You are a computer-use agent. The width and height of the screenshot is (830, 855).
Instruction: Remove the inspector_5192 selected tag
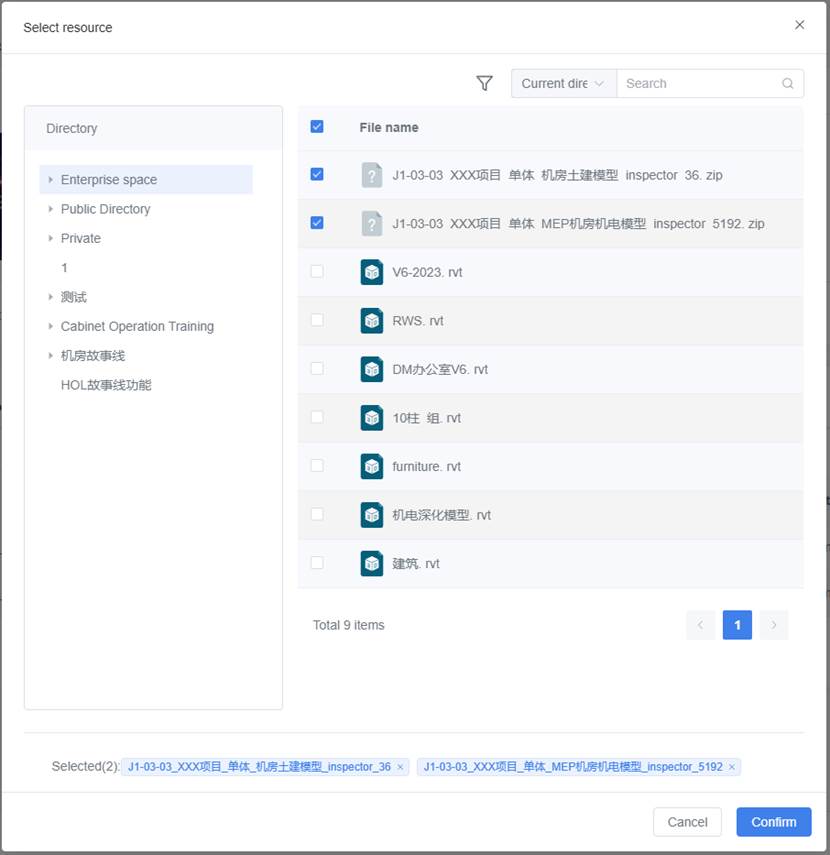coord(732,767)
